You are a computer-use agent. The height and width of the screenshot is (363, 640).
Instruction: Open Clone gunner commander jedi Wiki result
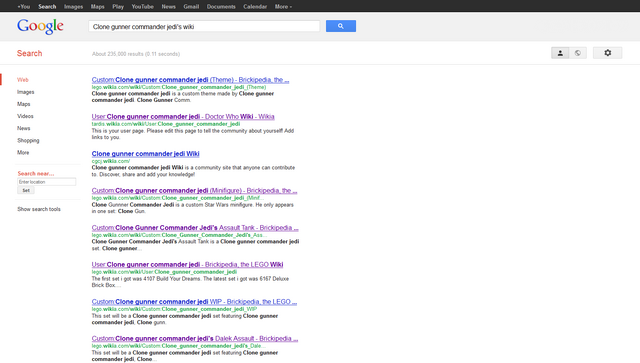pyautogui.click(x=145, y=154)
